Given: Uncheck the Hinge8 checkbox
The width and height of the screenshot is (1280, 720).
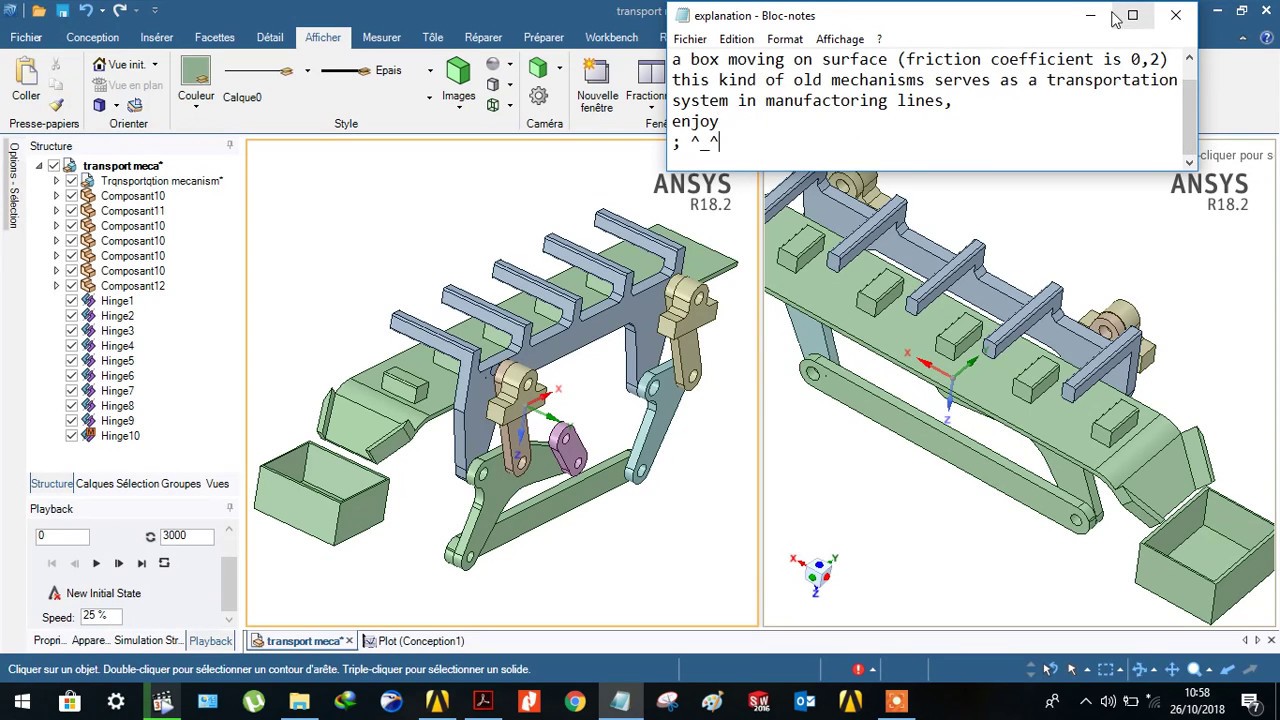Looking at the screenshot, I should tap(72, 406).
